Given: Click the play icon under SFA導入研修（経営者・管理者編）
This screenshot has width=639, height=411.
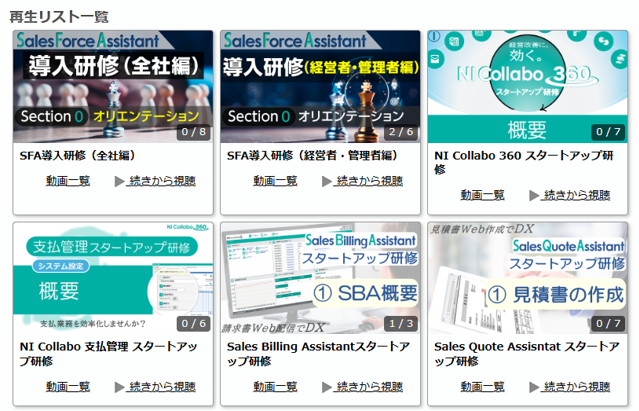Looking at the screenshot, I should point(327,181).
